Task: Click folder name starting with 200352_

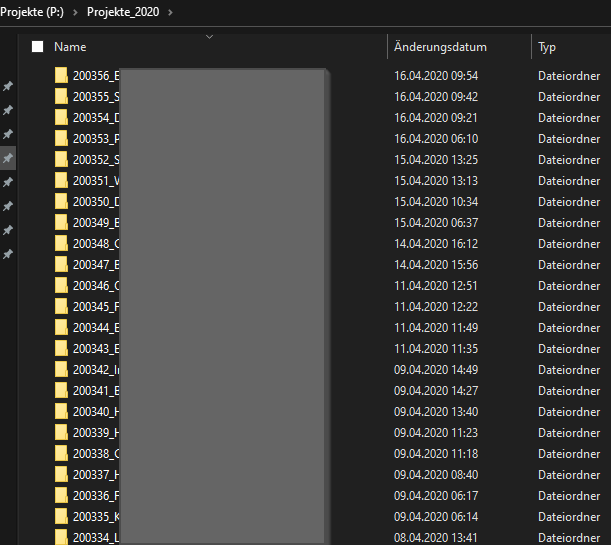Action: coord(96,160)
